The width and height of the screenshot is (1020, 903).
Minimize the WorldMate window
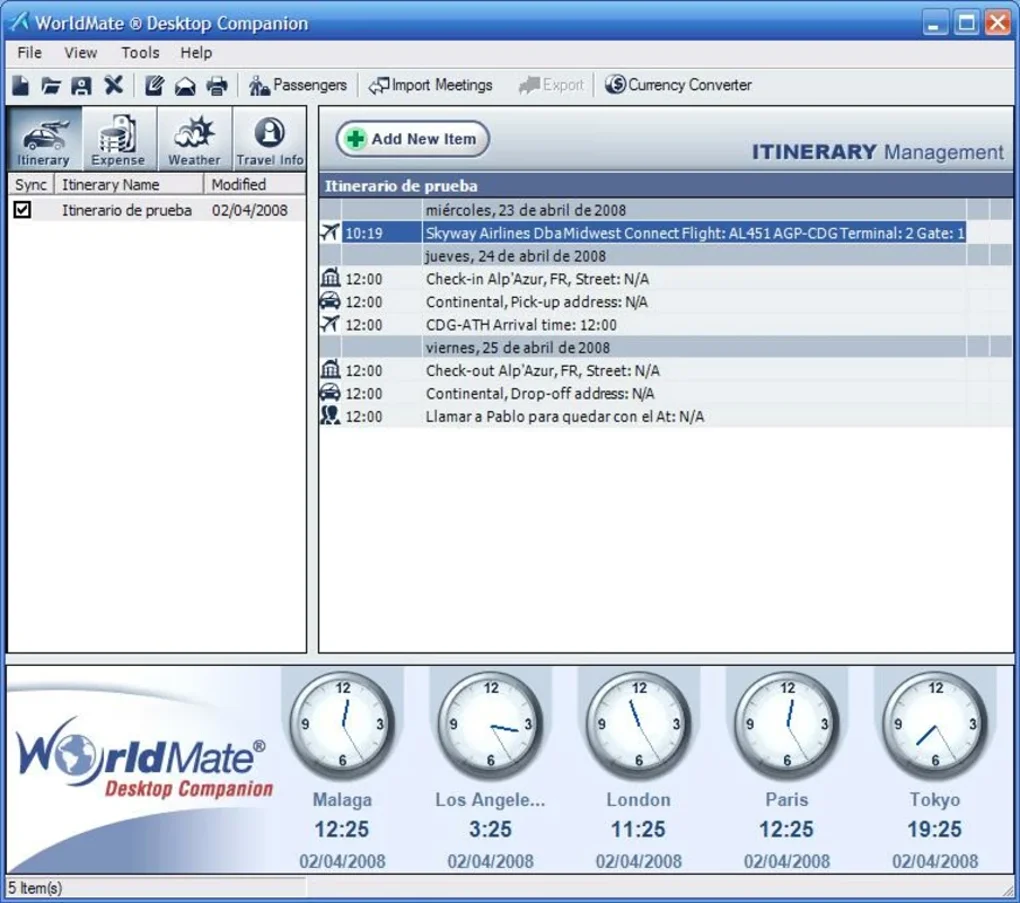click(935, 23)
